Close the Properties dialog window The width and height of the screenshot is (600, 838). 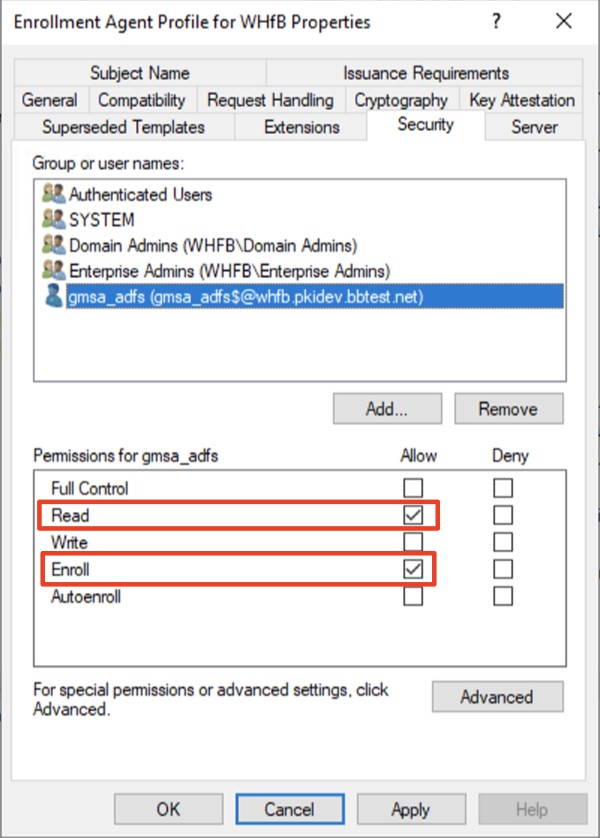click(563, 22)
